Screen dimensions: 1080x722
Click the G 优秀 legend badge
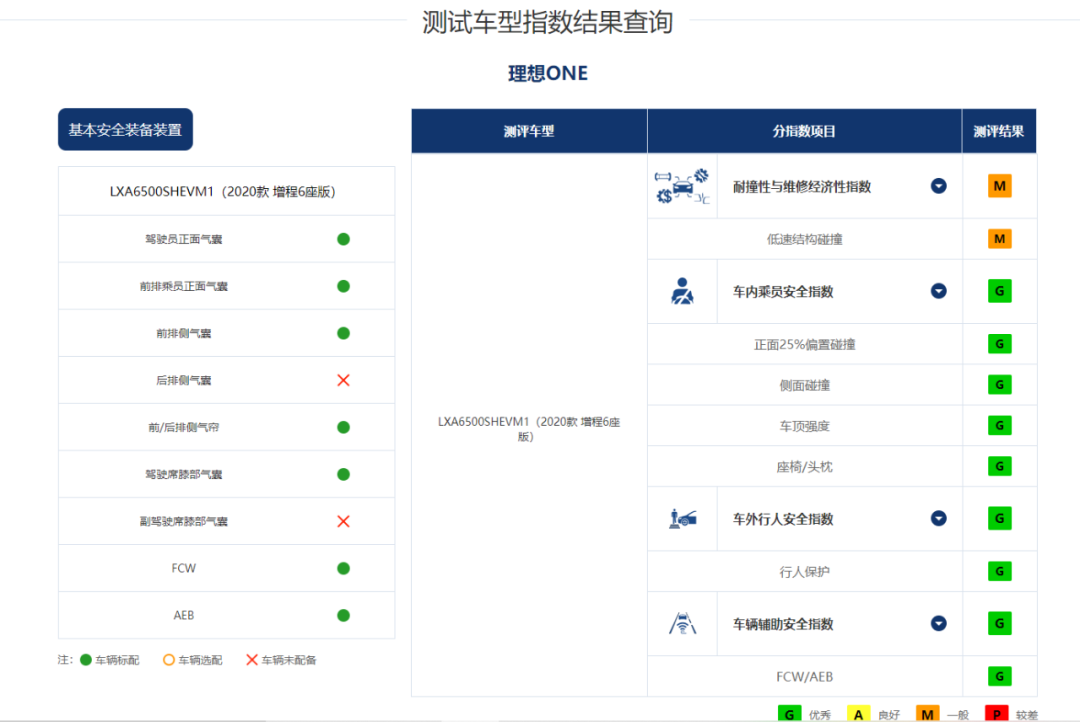coord(789,714)
